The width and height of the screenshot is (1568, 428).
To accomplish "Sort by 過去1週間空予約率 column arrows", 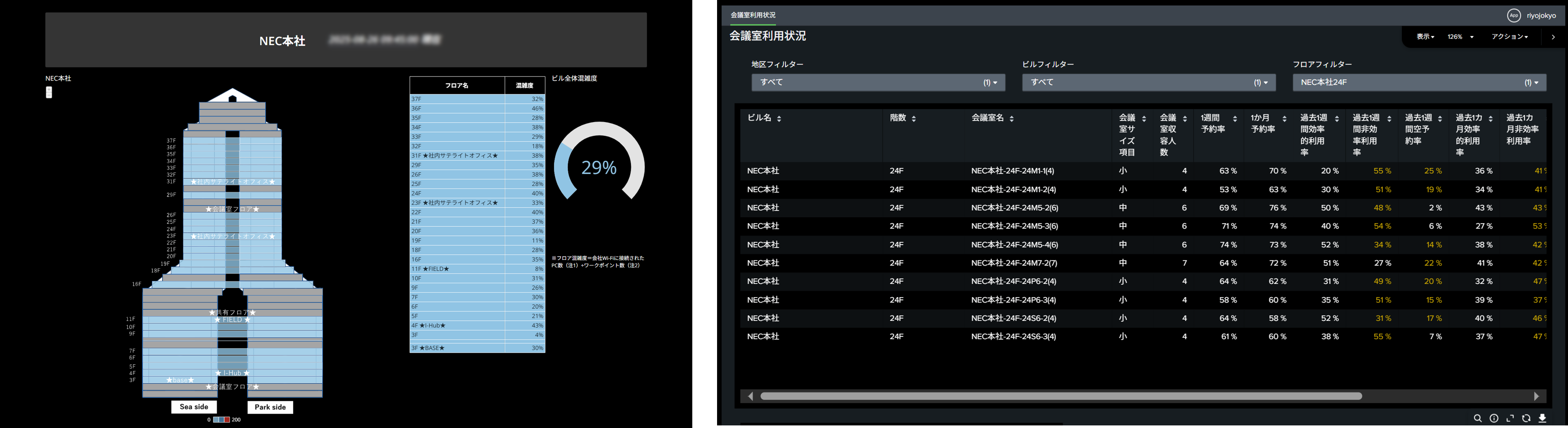I will click(x=1440, y=119).
